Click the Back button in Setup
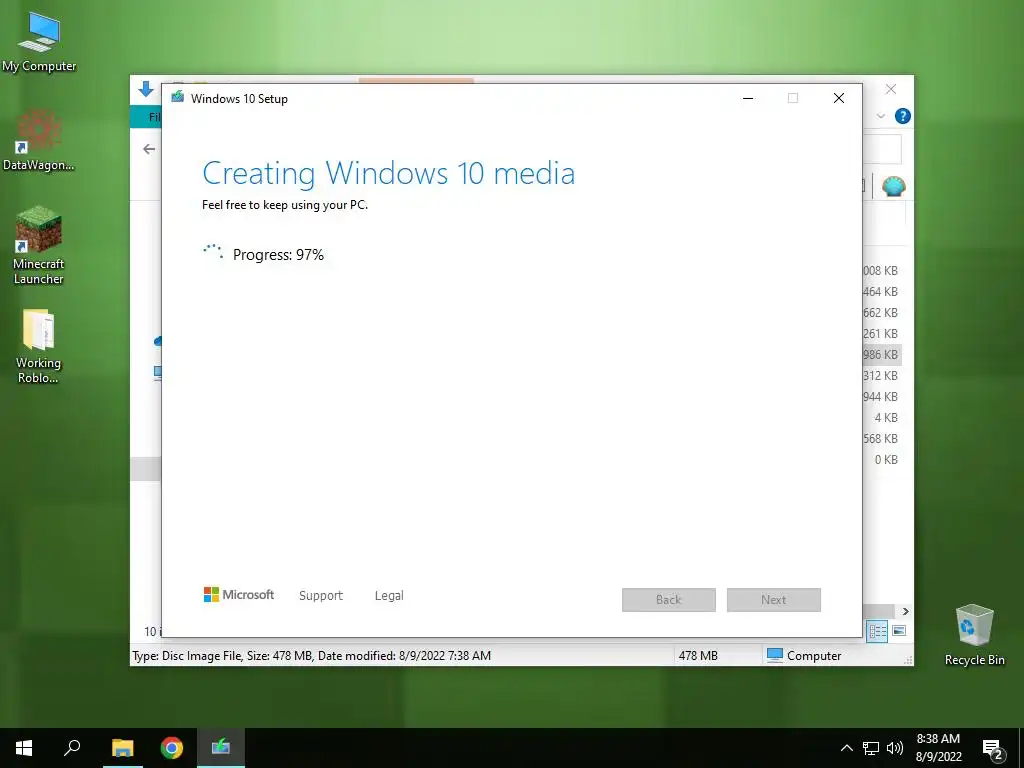1024x768 pixels. click(669, 600)
